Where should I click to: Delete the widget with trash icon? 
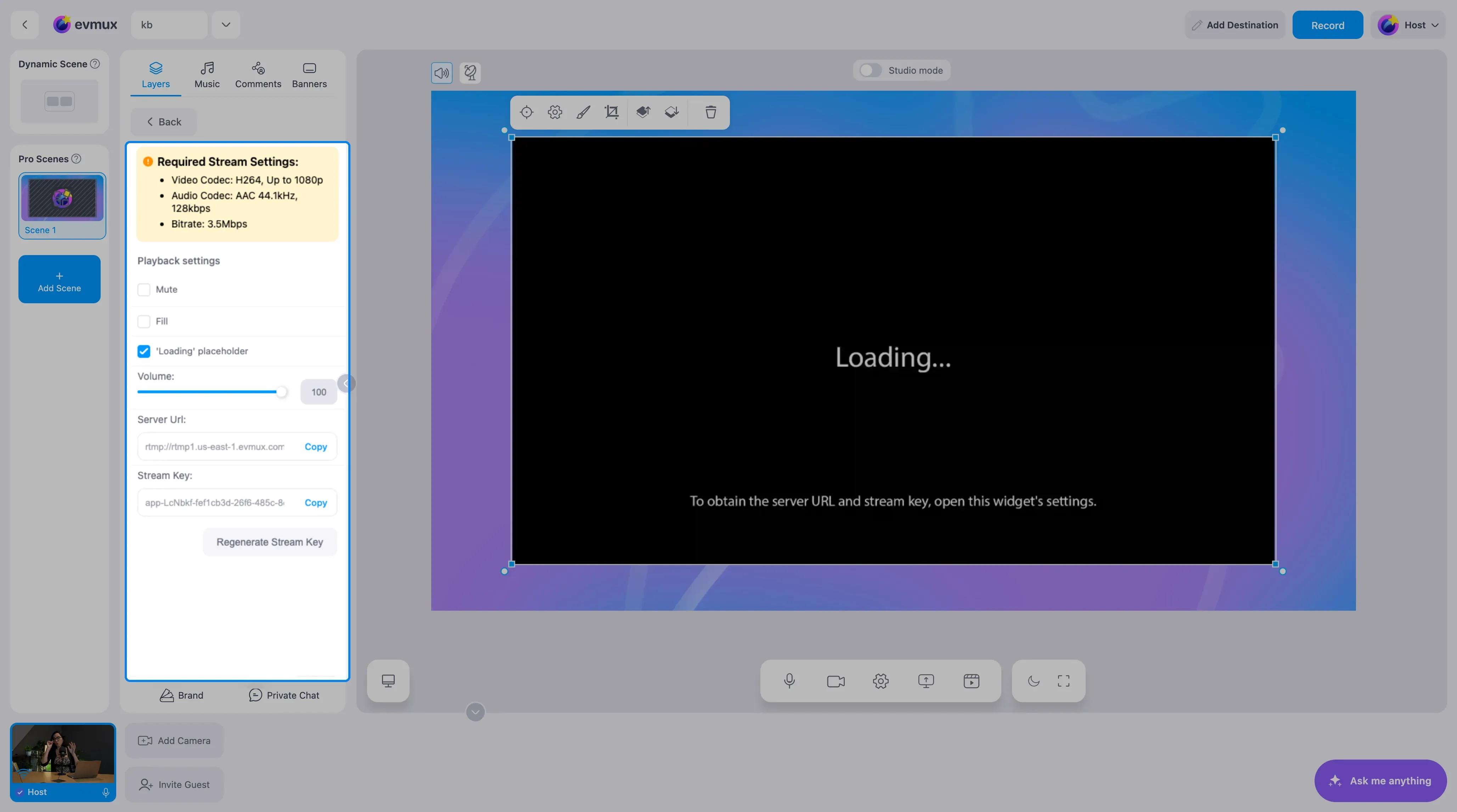click(710, 112)
